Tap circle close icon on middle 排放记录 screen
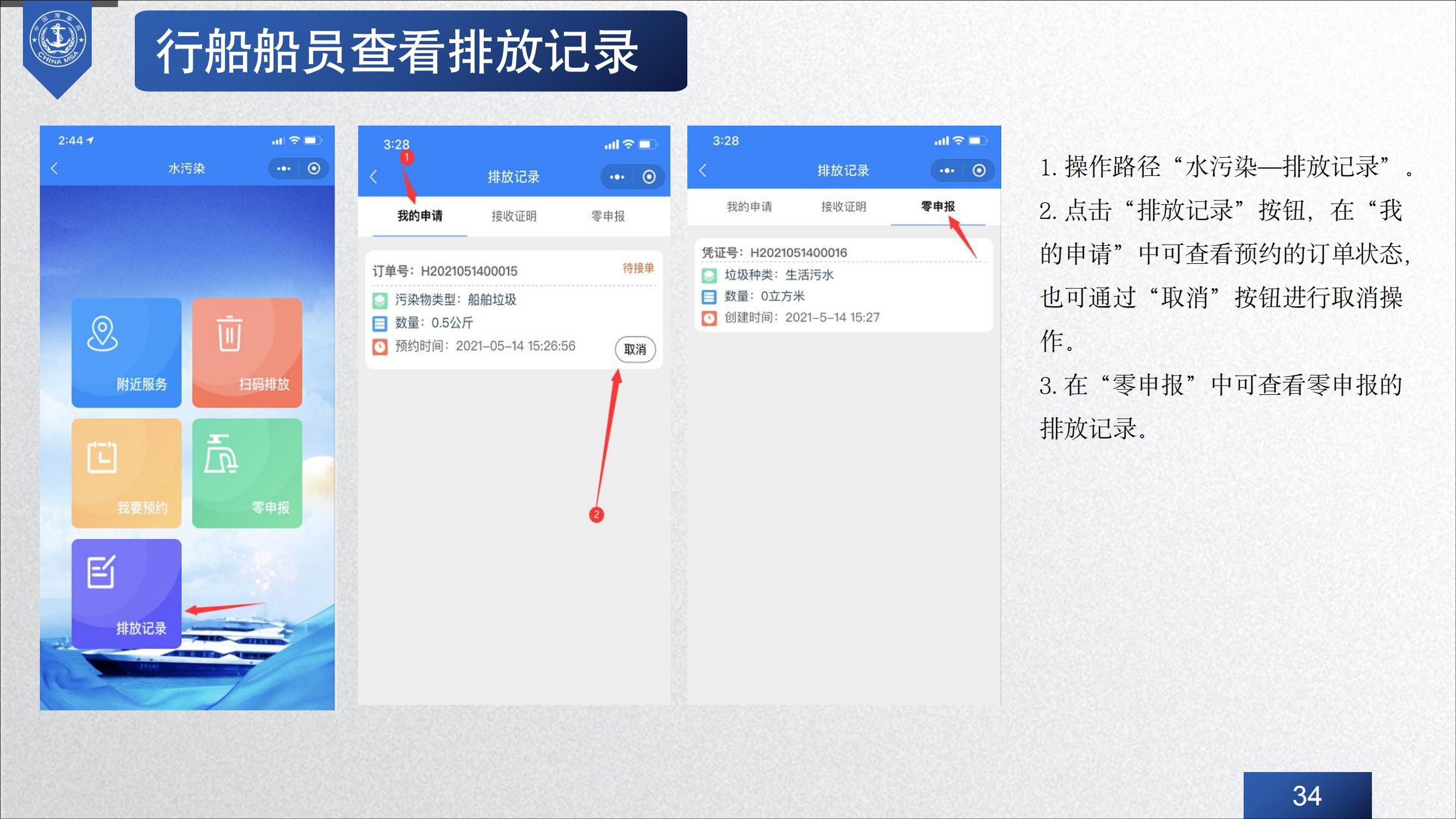This screenshot has height=819, width=1456. pyautogui.click(x=649, y=177)
